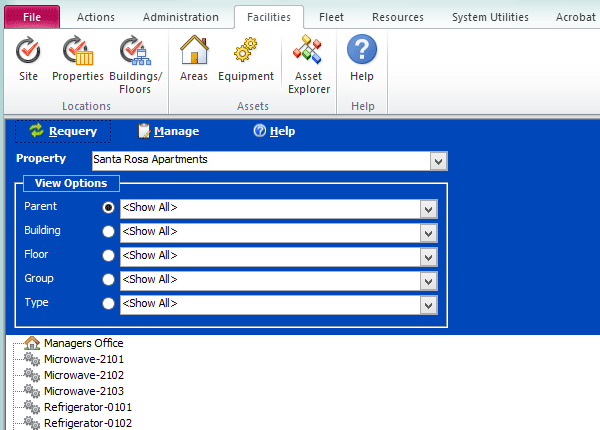Expand the Type filter dropdown
Screen dimensions: 600x430
coord(429,304)
